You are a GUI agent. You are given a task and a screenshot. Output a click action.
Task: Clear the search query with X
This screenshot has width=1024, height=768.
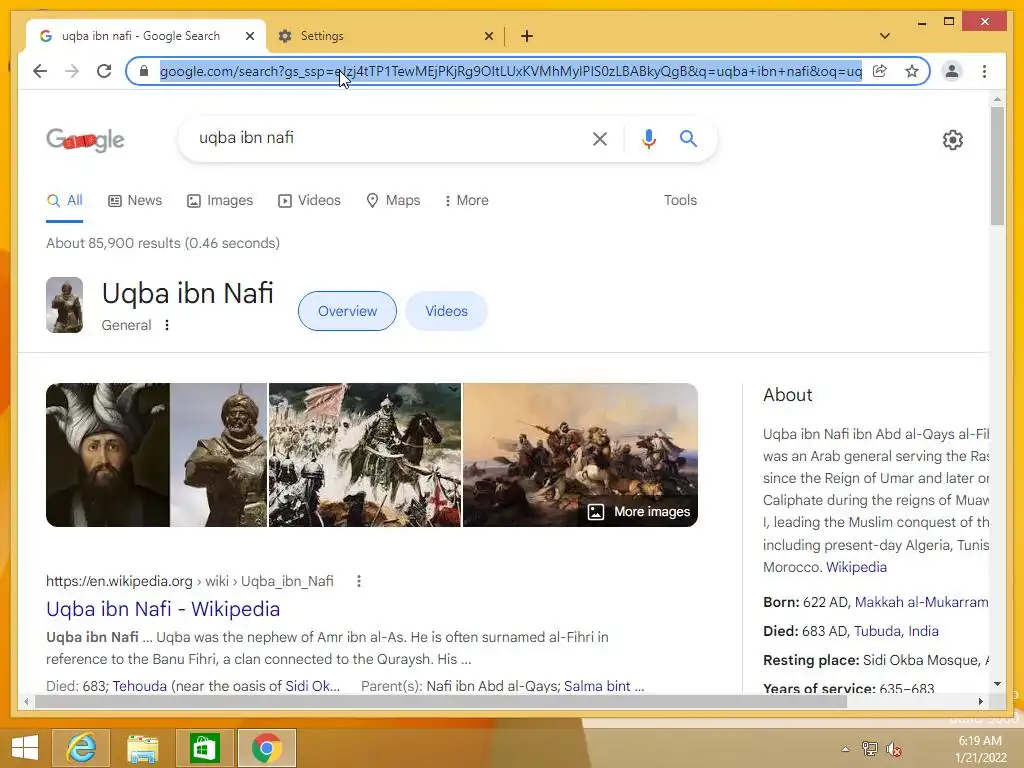(600, 138)
